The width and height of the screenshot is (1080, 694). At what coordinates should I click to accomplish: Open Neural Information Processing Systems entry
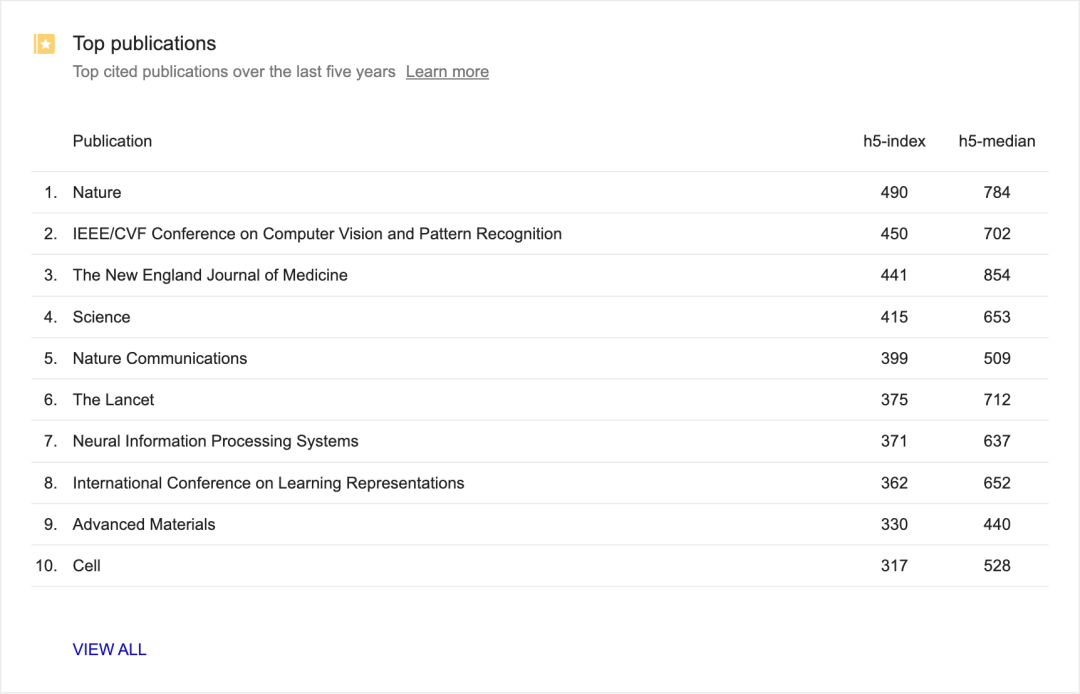(x=215, y=441)
